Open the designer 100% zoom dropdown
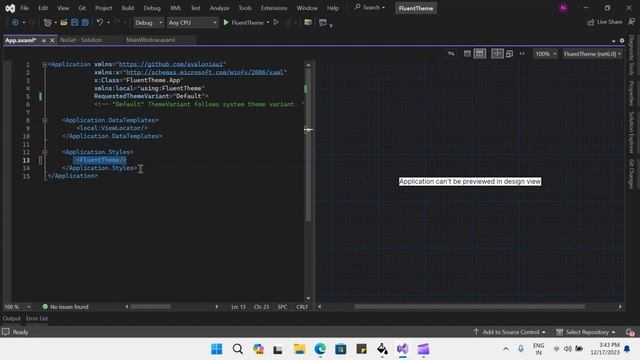Viewport: 640px width, 360px height. [x=545, y=53]
